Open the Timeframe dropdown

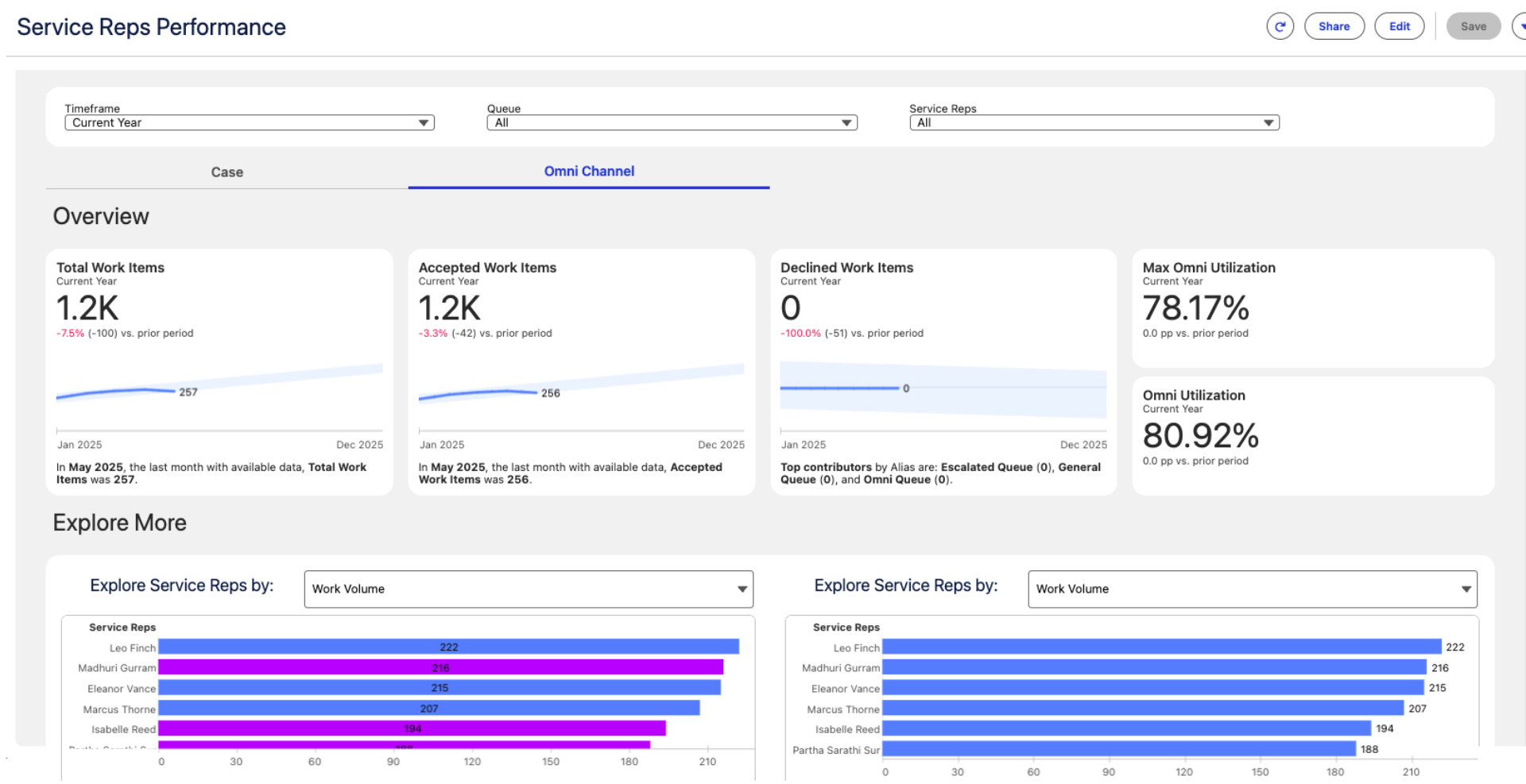[x=249, y=123]
